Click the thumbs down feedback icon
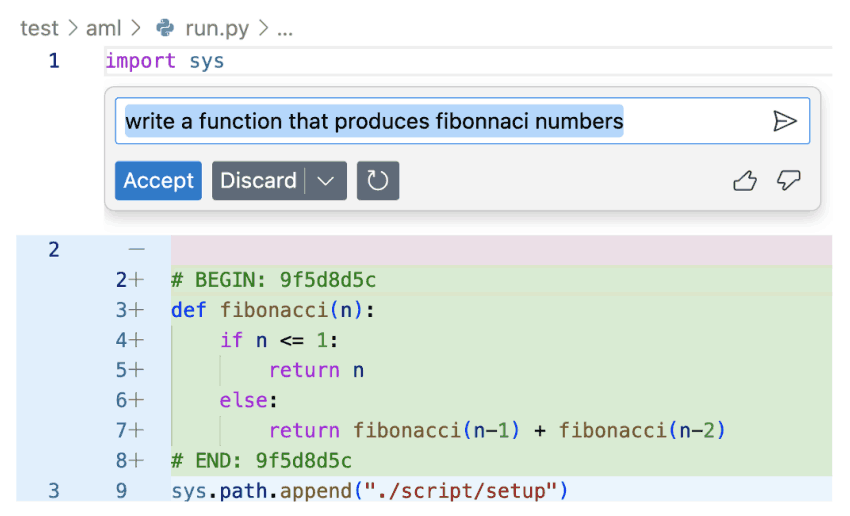This screenshot has width=850, height=516. click(x=788, y=180)
